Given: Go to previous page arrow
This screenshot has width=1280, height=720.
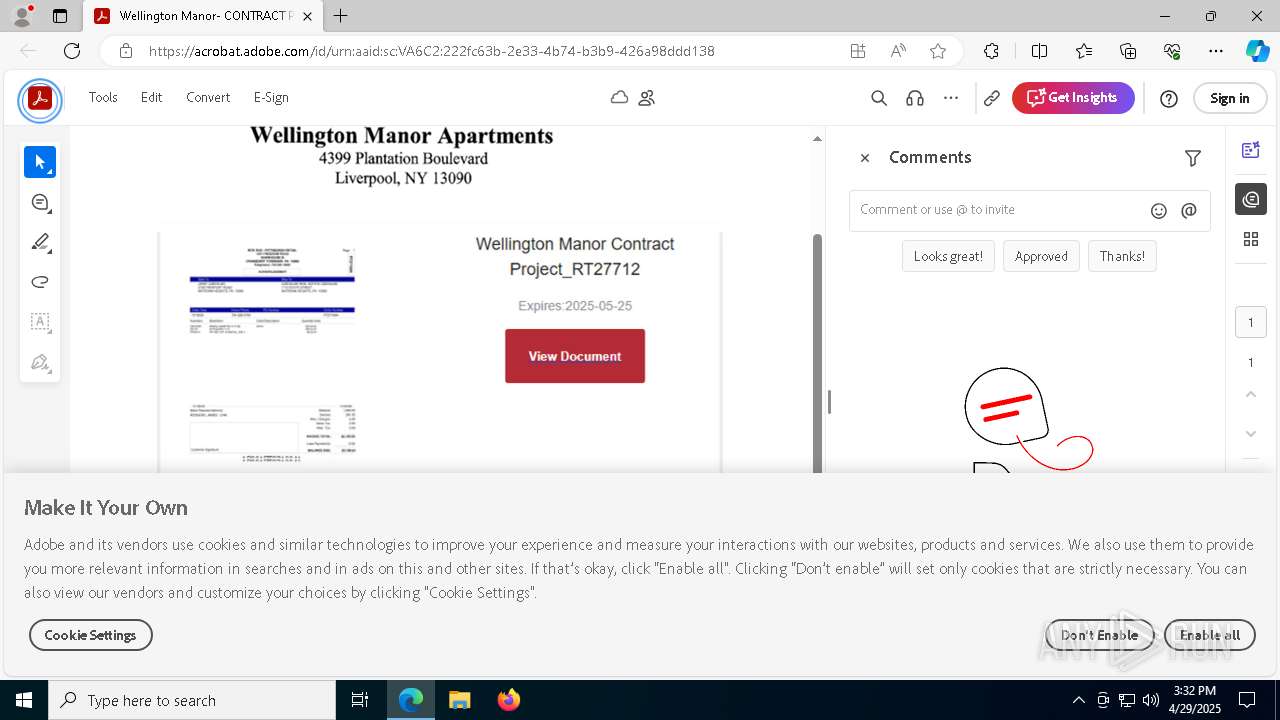Looking at the screenshot, I should tap(1251, 395).
